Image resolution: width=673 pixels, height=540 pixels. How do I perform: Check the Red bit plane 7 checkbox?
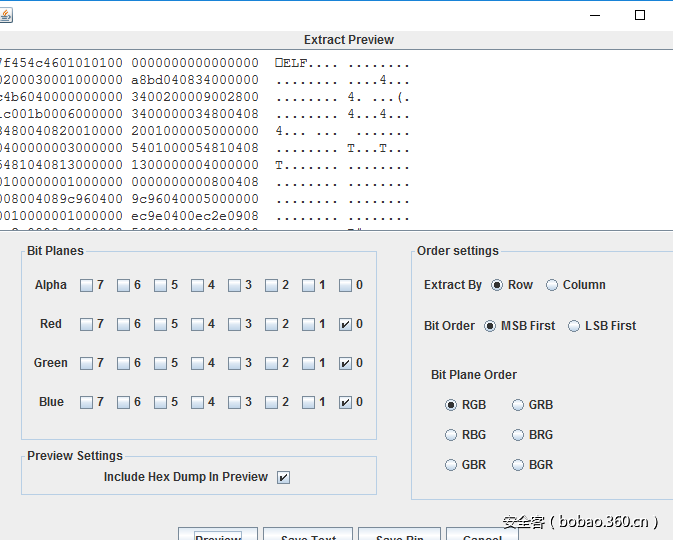(x=86, y=324)
